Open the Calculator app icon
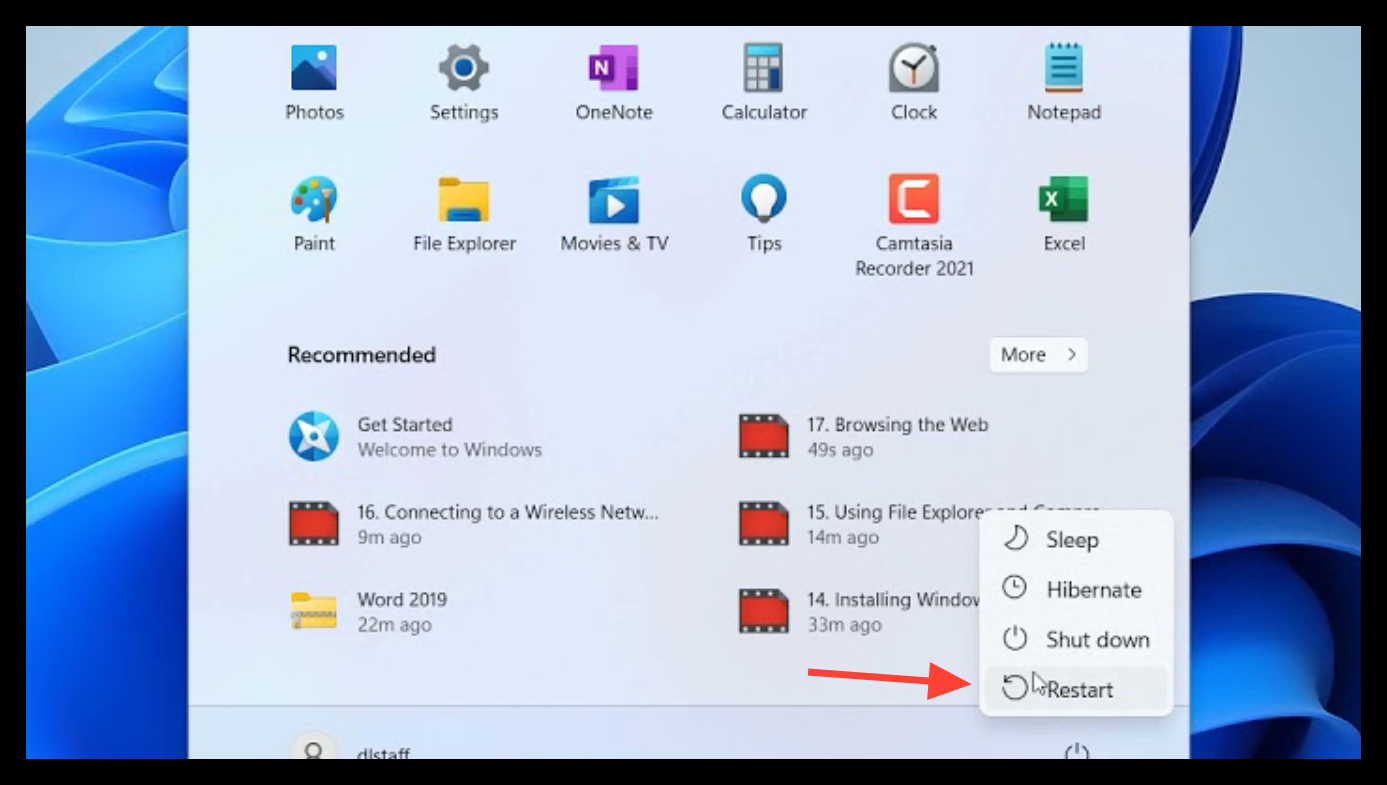The height and width of the screenshot is (785, 1387). 764,68
